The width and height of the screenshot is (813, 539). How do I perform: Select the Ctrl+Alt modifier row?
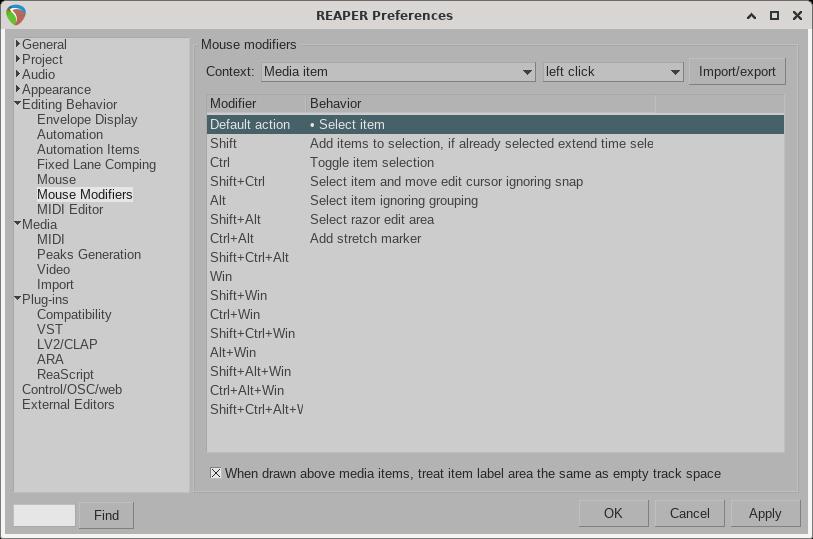click(495, 238)
